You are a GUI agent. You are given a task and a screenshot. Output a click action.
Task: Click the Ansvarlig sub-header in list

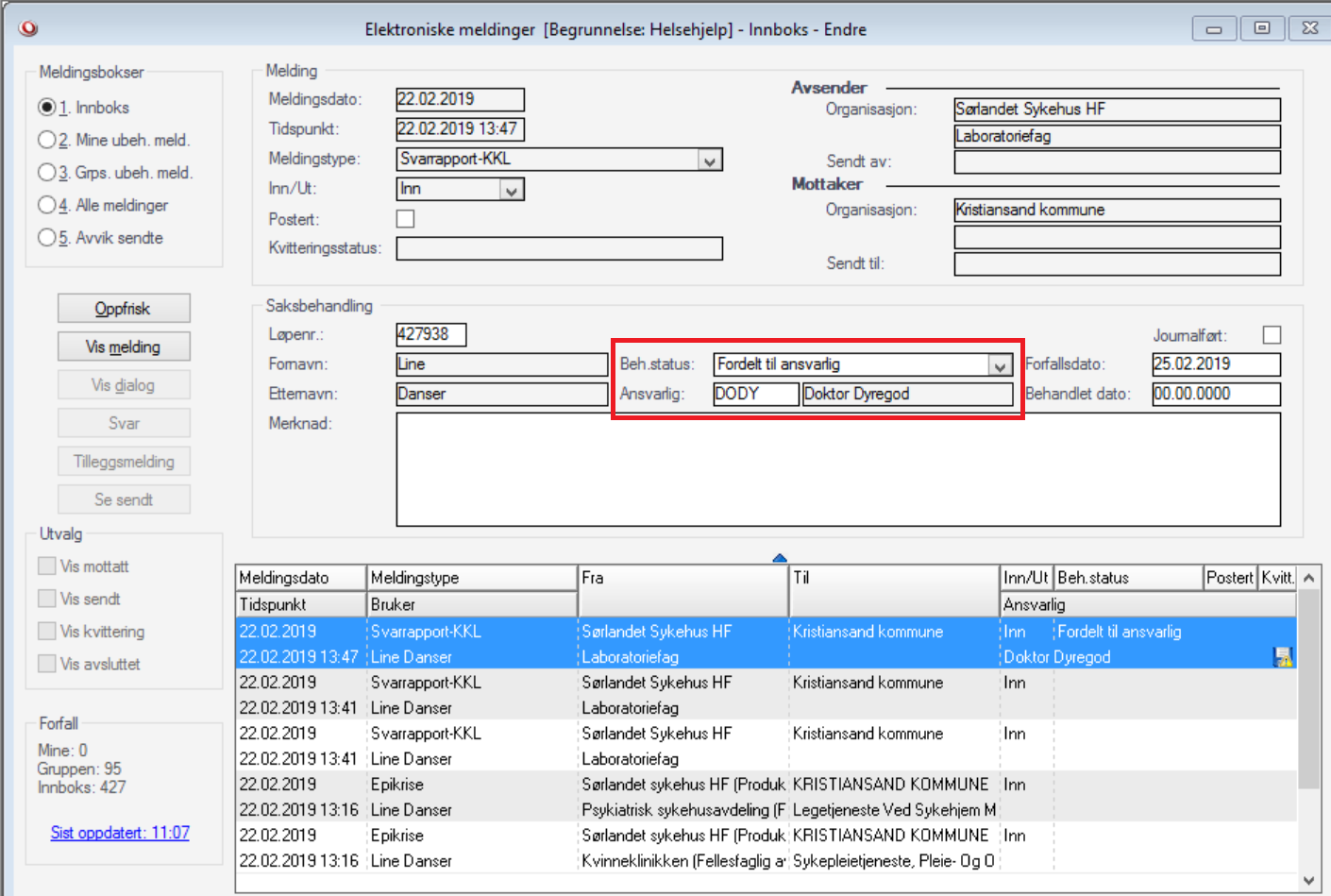[x=1149, y=604]
